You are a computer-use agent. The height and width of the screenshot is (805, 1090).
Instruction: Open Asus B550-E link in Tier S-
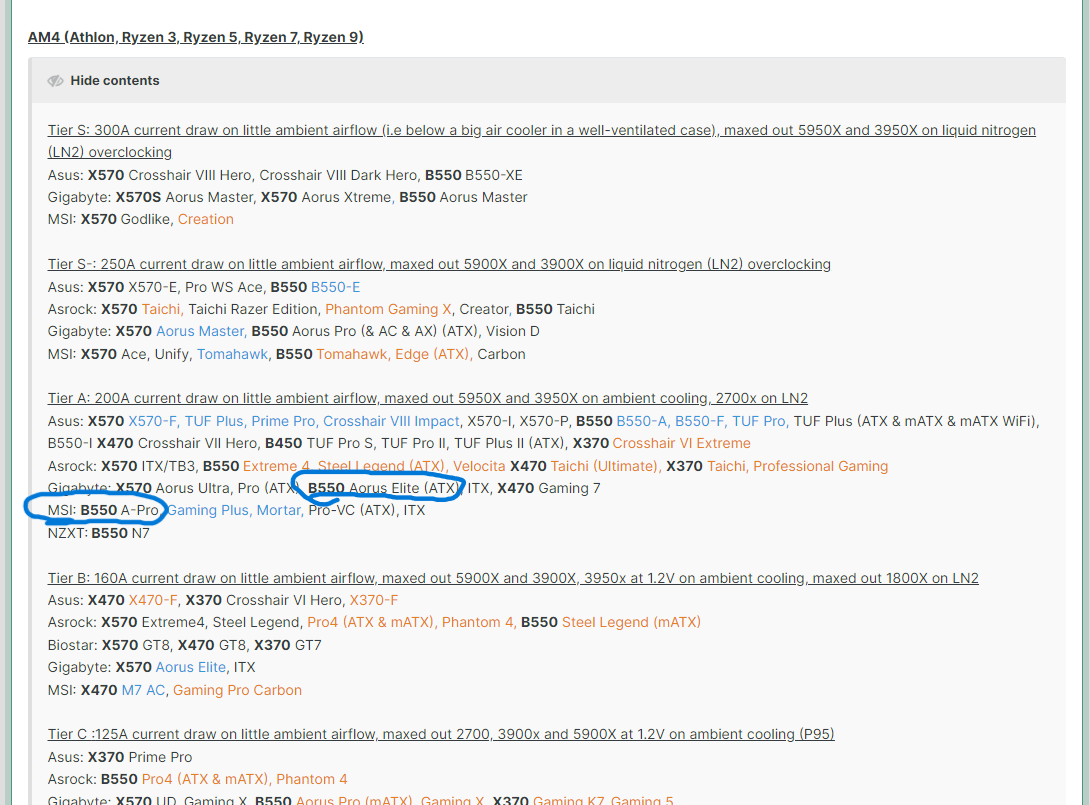click(336, 287)
